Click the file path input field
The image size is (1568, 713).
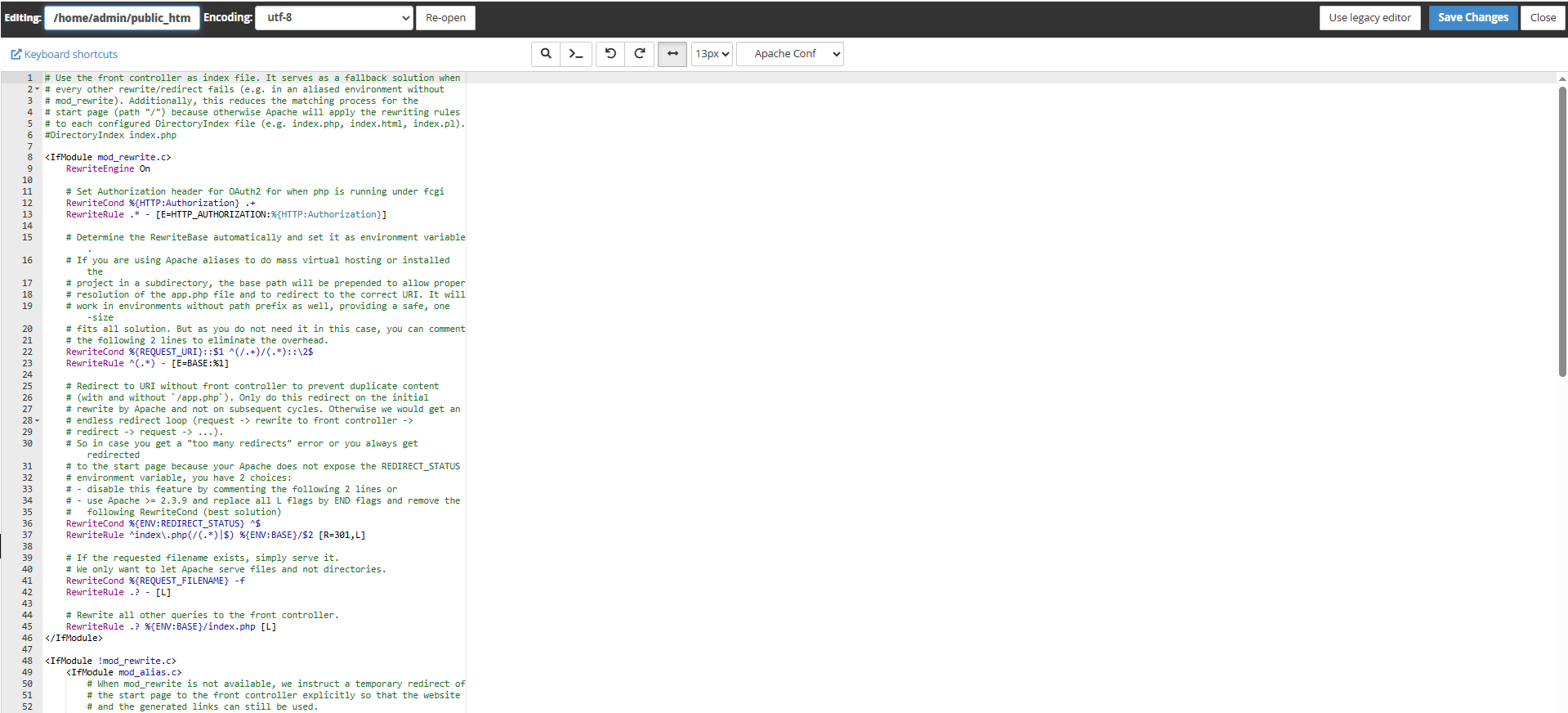tap(122, 17)
